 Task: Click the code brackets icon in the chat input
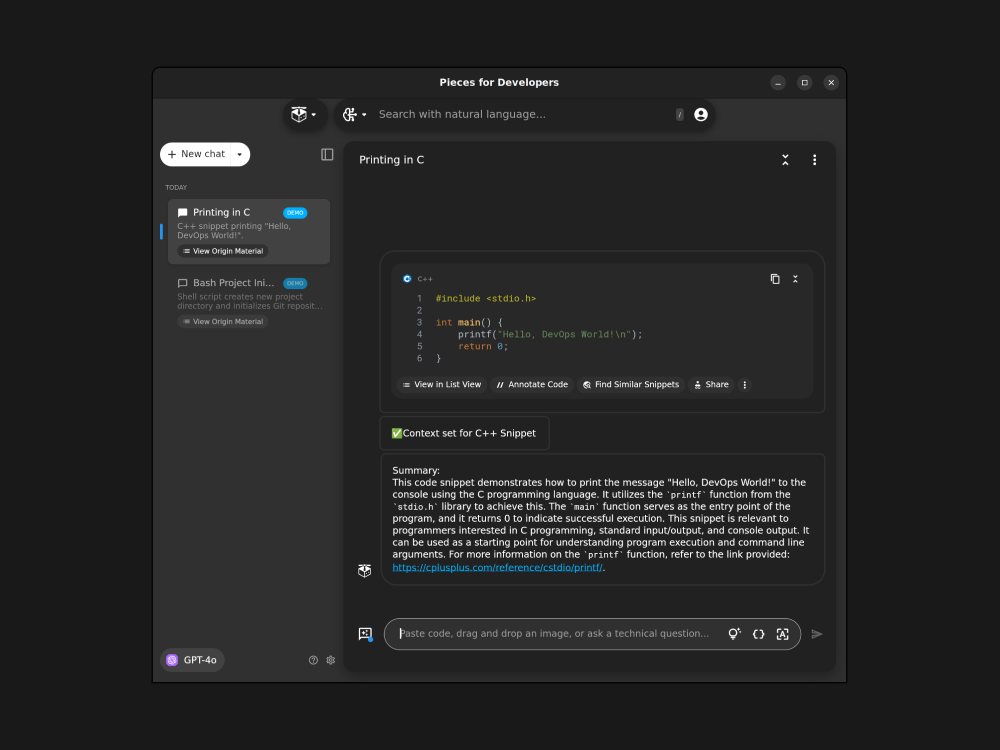click(x=758, y=633)
